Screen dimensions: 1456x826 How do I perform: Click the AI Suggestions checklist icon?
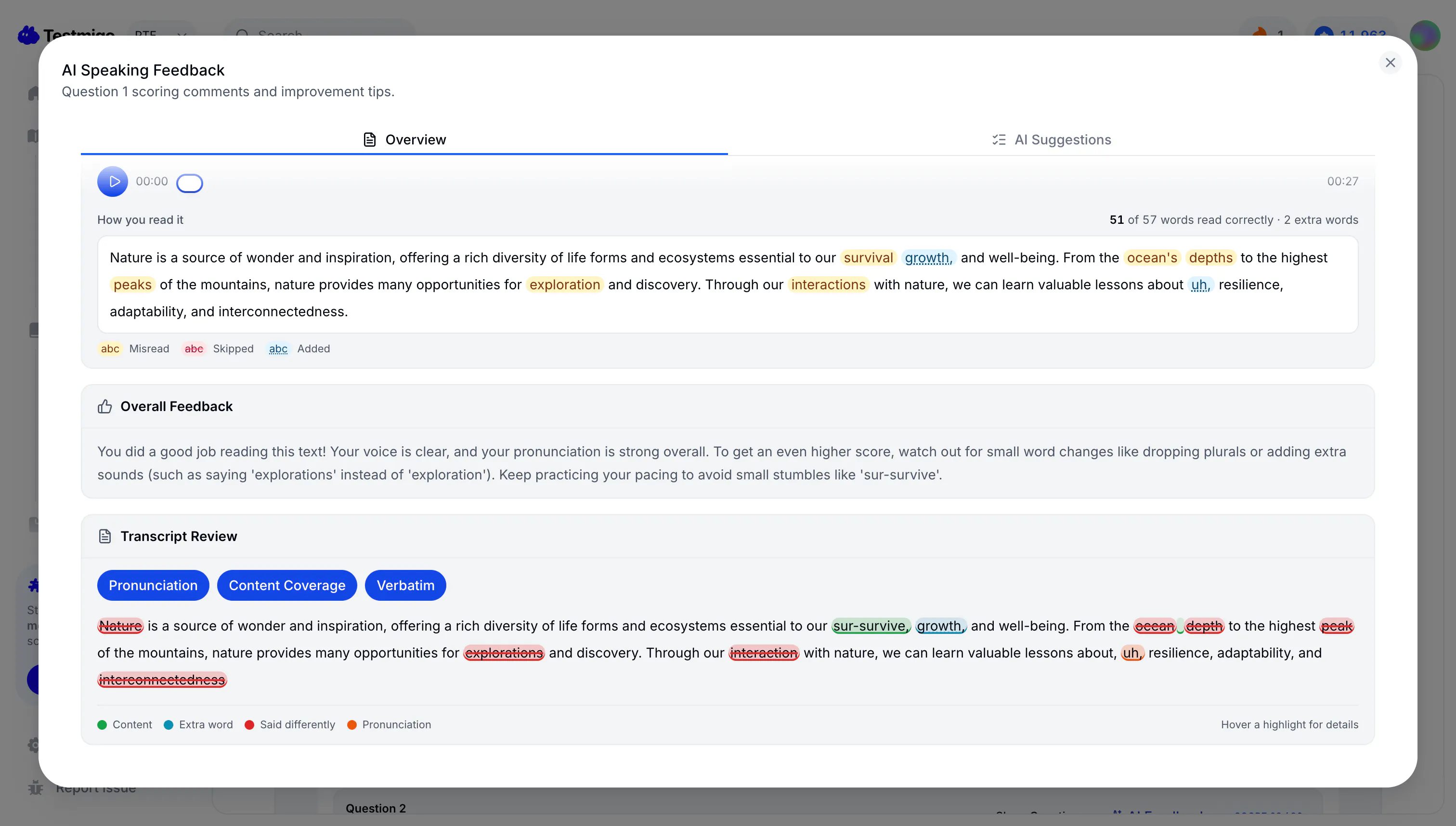pos(999,140)
